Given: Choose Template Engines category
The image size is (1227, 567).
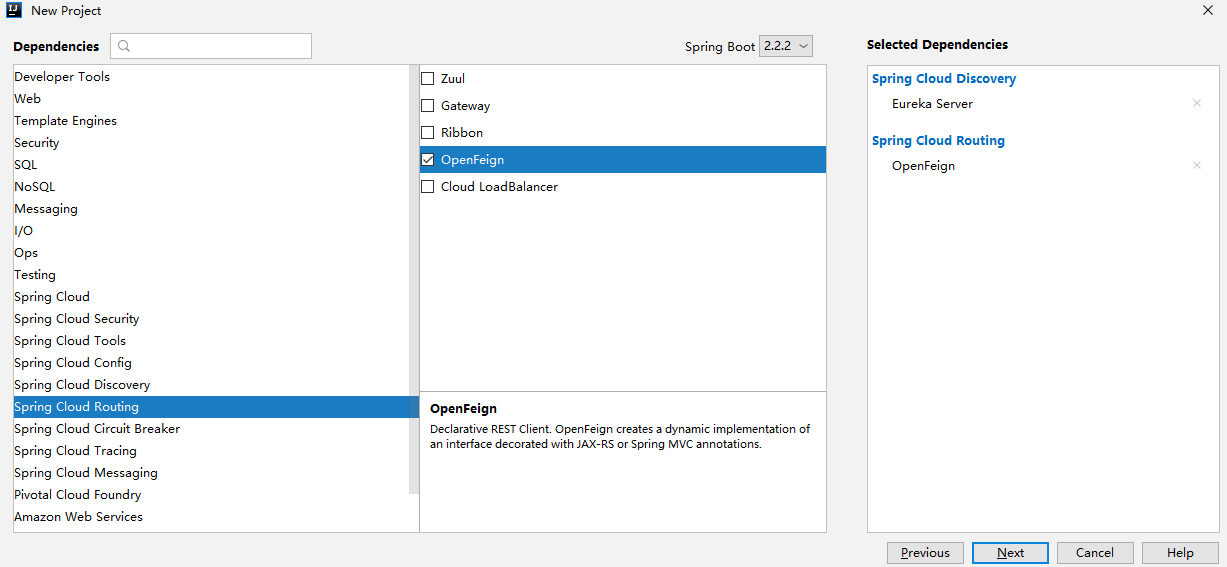Looking at the screenshot, I should 211,121.
